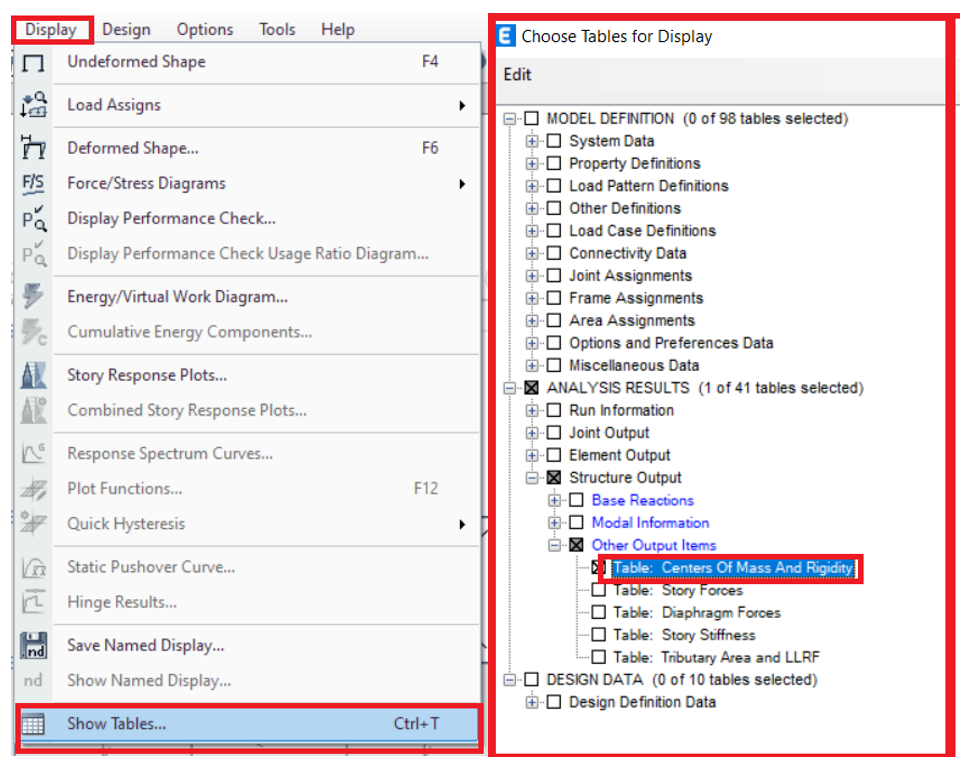Image resolution: width=969 pixels, height=768 pixels.
Task: Open the Edit menu in tables dialog
Action: pyautogui.click(x=517, y=75)
